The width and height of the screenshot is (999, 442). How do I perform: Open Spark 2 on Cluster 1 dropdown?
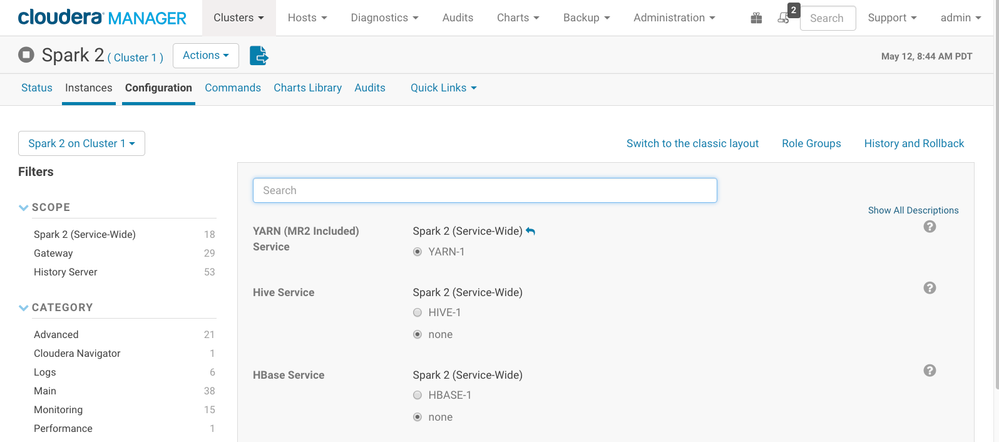(82, 143)
